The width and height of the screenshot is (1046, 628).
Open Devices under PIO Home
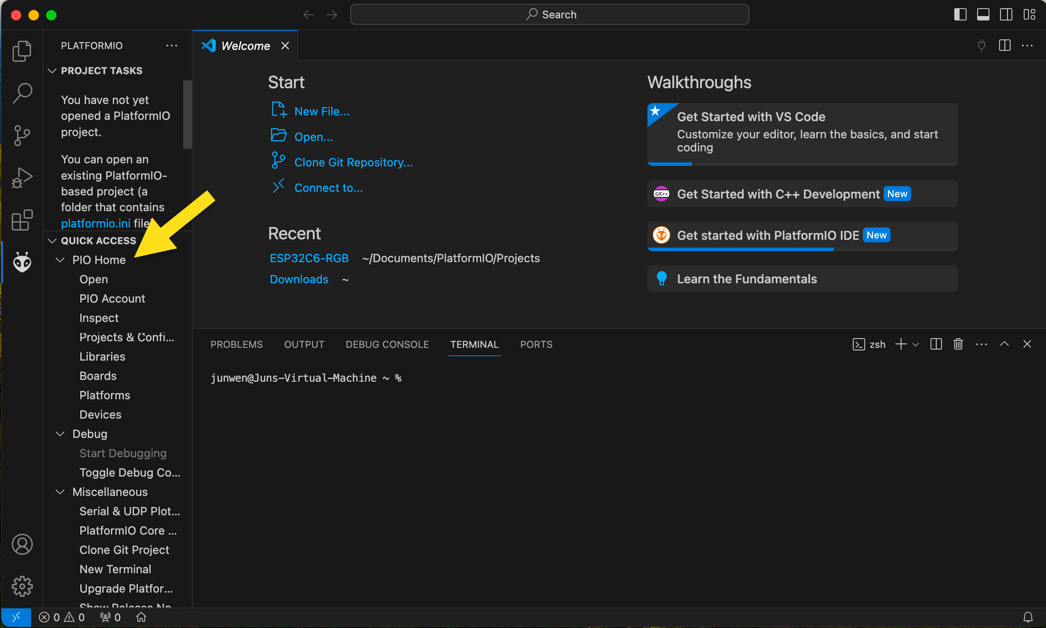(x=100, y=414)
